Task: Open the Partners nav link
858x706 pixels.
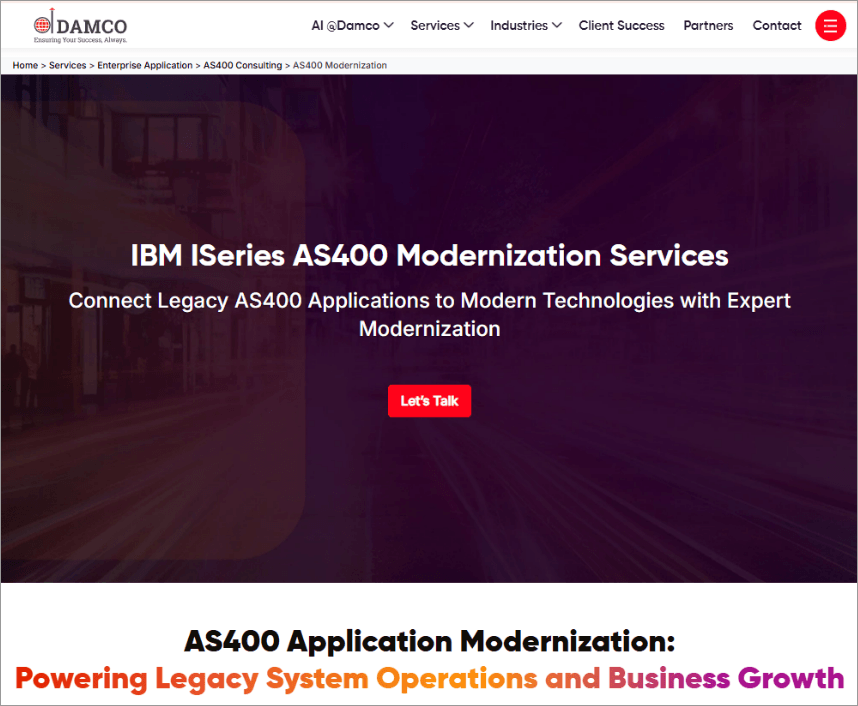Action: (x=708, y=26)
